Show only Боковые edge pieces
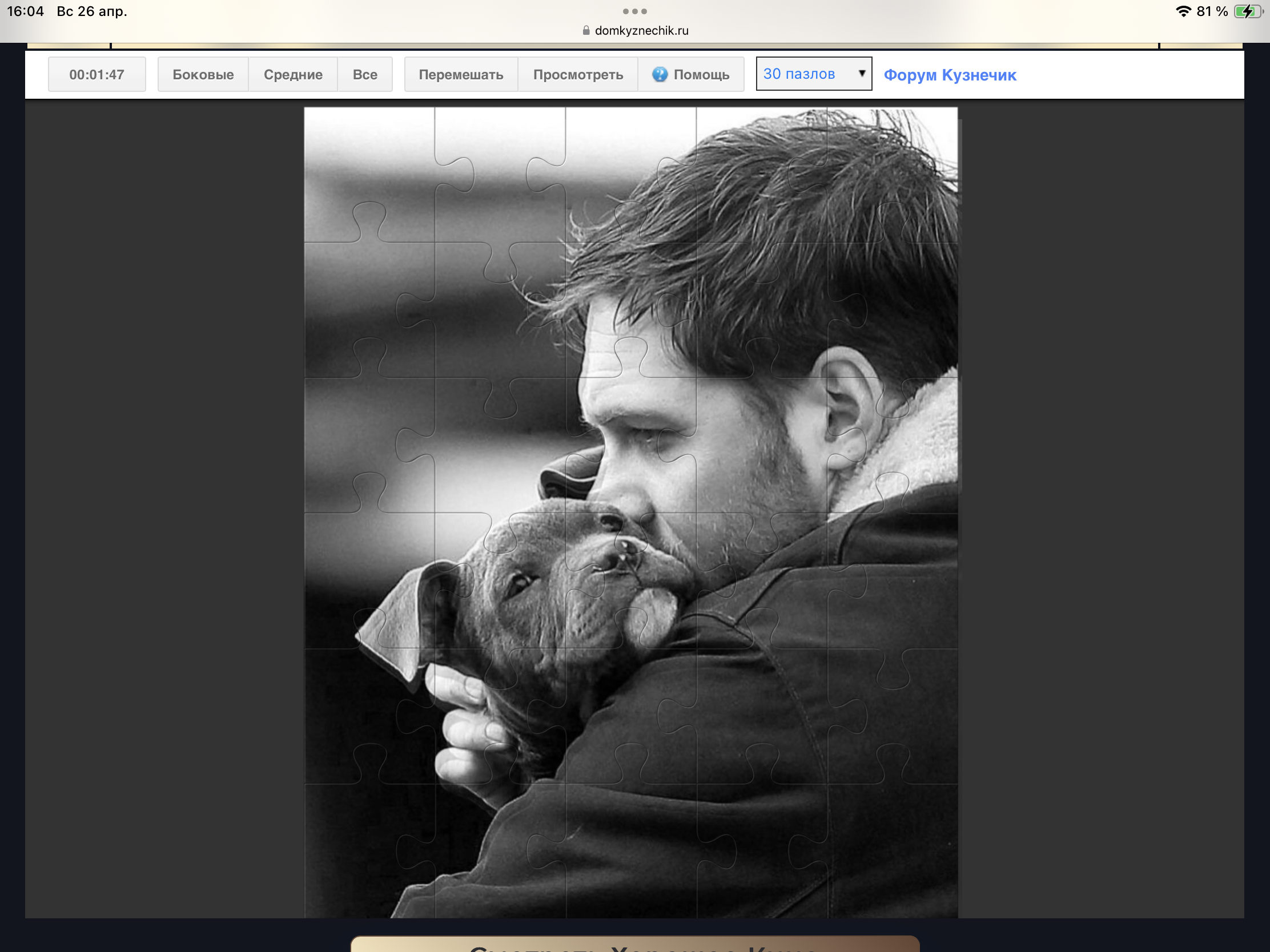 click(x=203, y=75)
